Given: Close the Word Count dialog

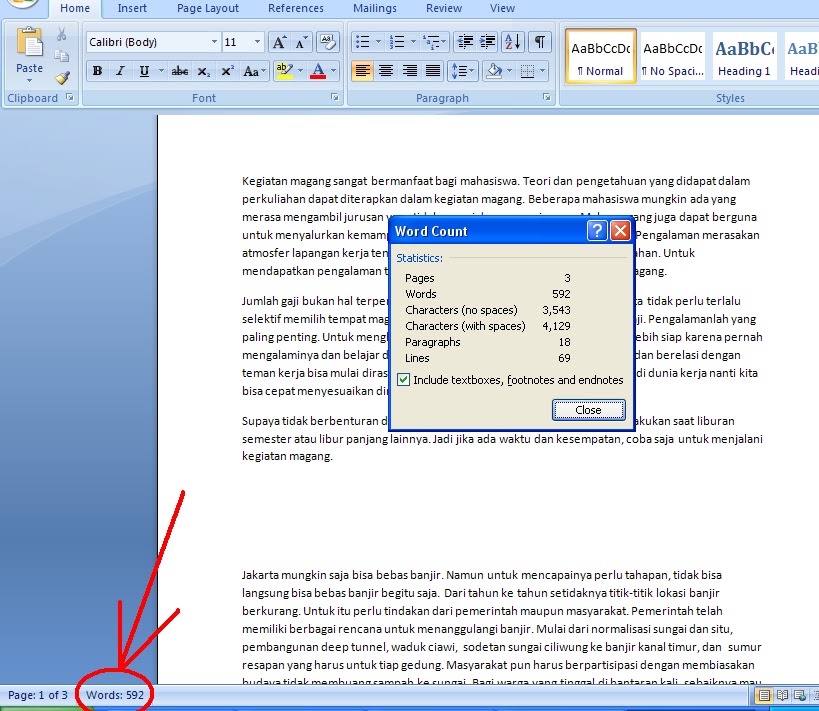Looking at the screenshot, I should 588,409.
